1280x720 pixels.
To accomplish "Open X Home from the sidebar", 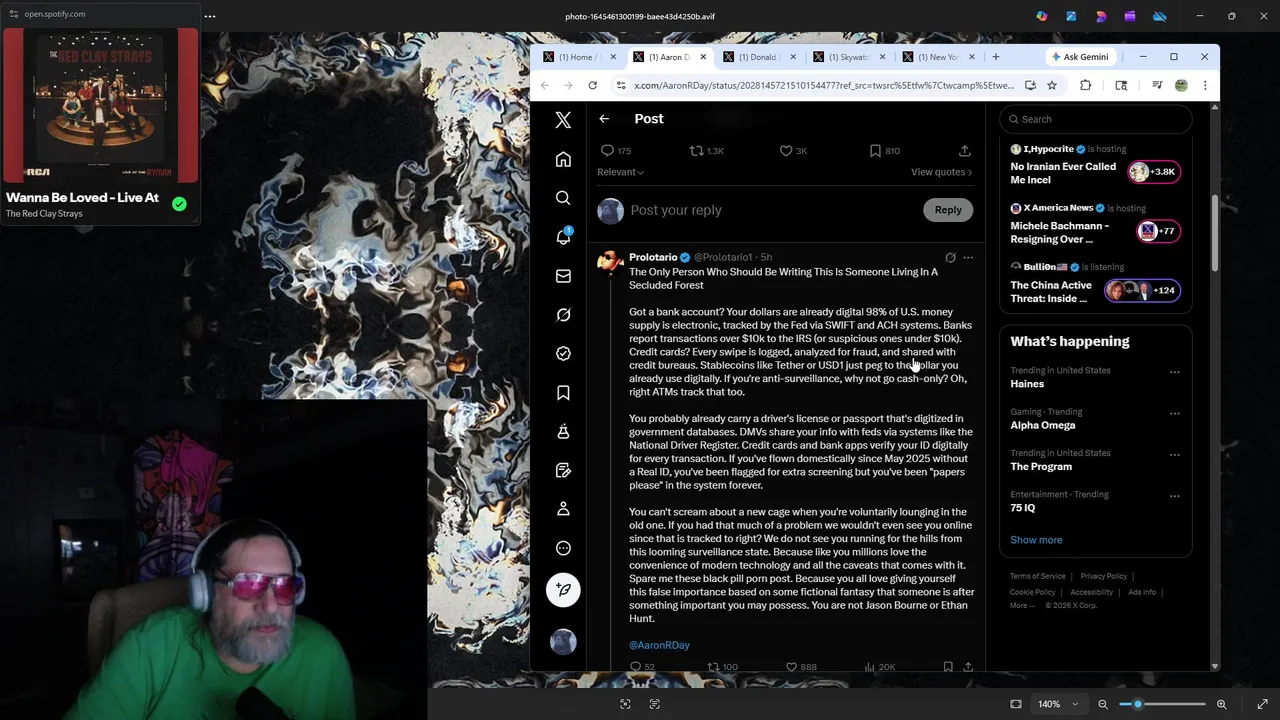I will point(563,160).
